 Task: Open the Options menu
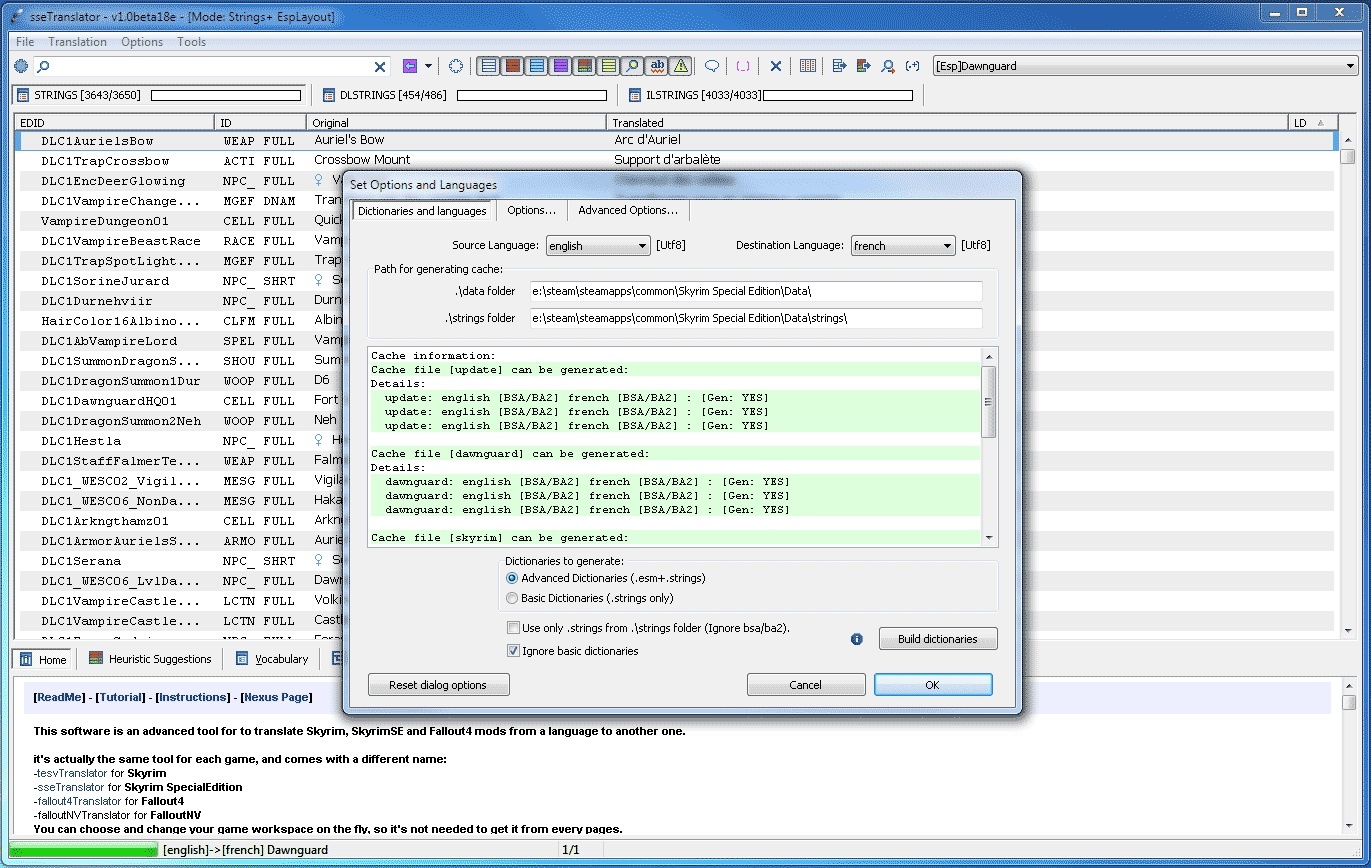pos(142,42)
